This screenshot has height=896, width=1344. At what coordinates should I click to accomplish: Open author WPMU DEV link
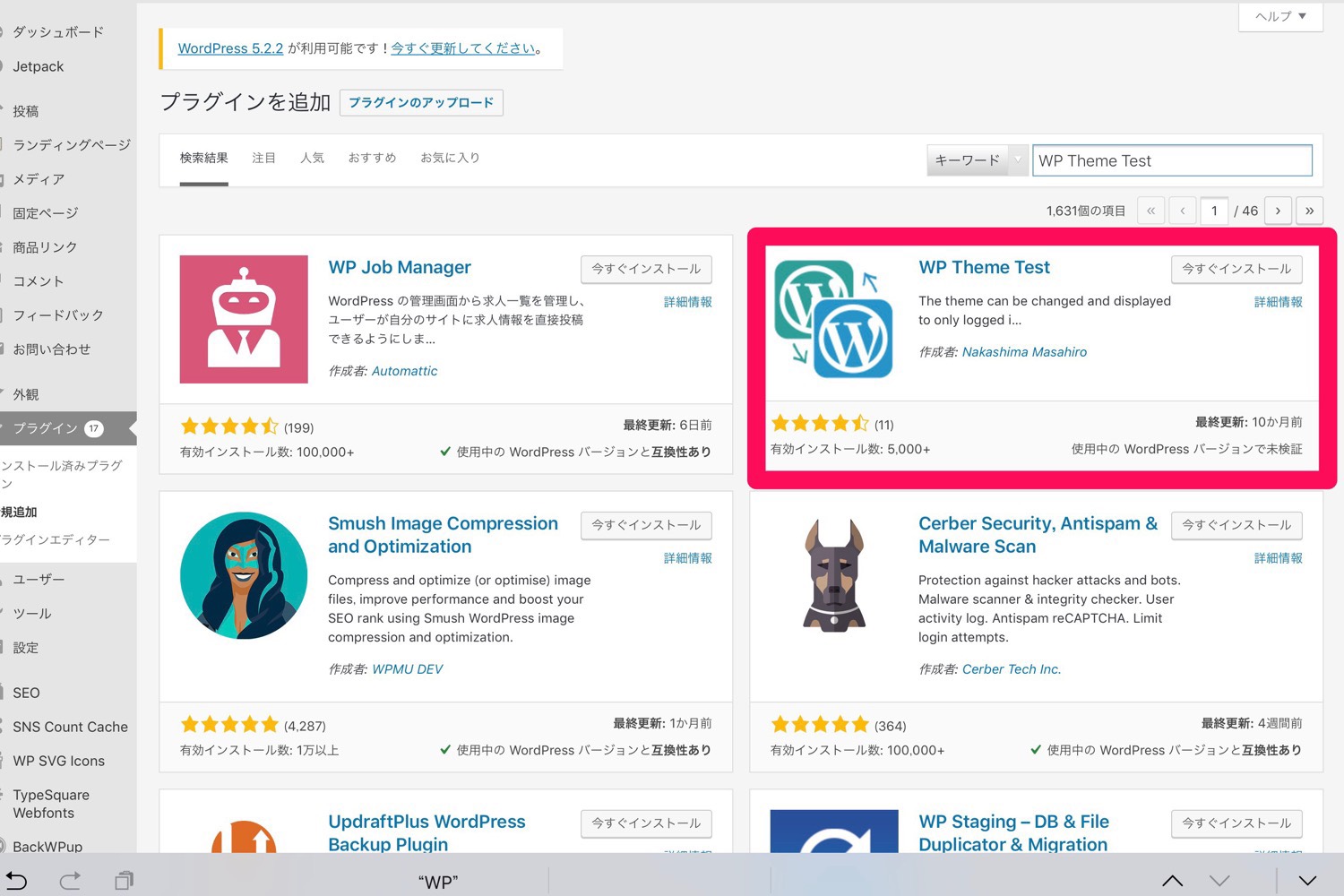tap(407, 669)
